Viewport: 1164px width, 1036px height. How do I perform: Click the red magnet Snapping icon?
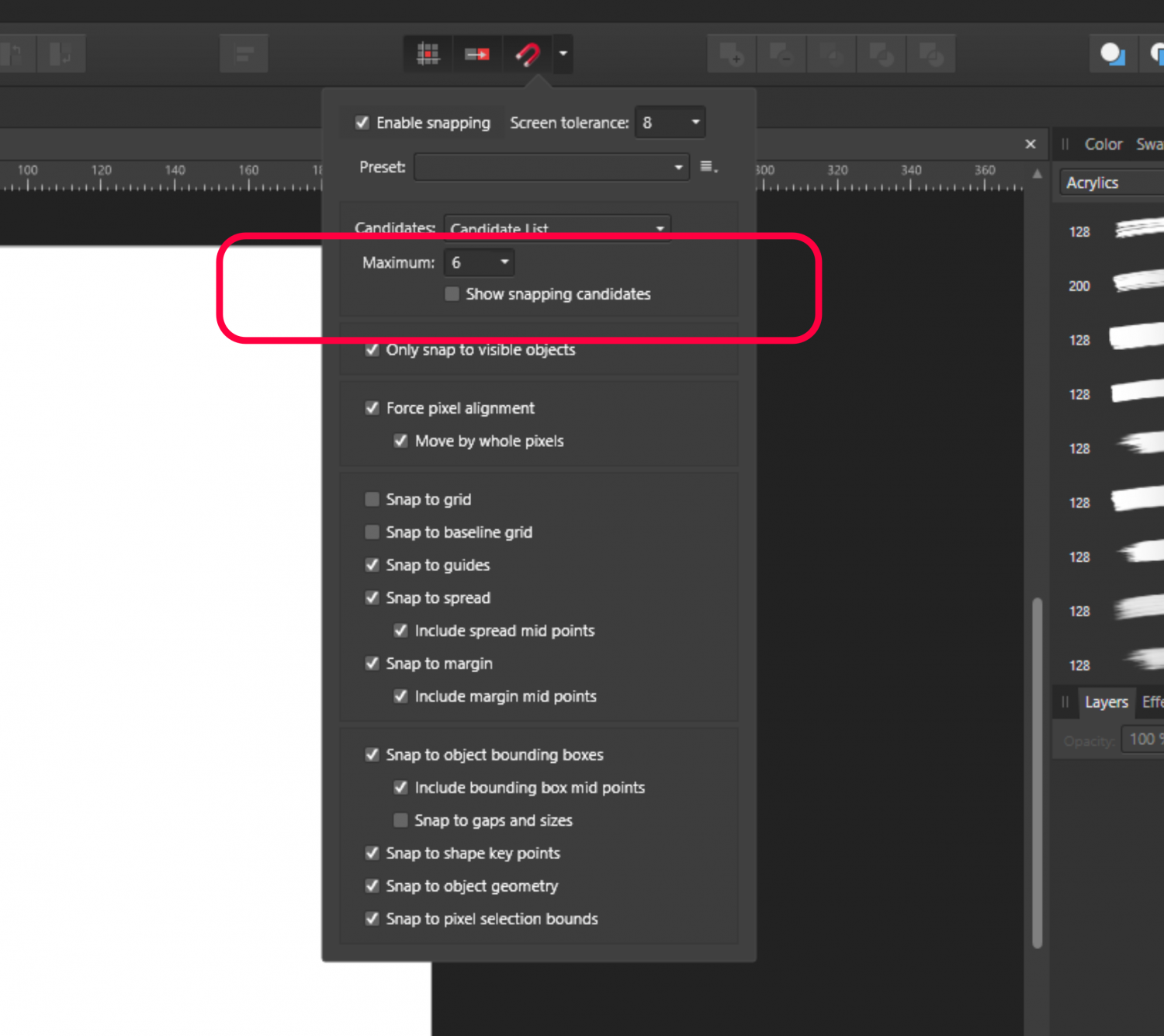tap(528, 54)
